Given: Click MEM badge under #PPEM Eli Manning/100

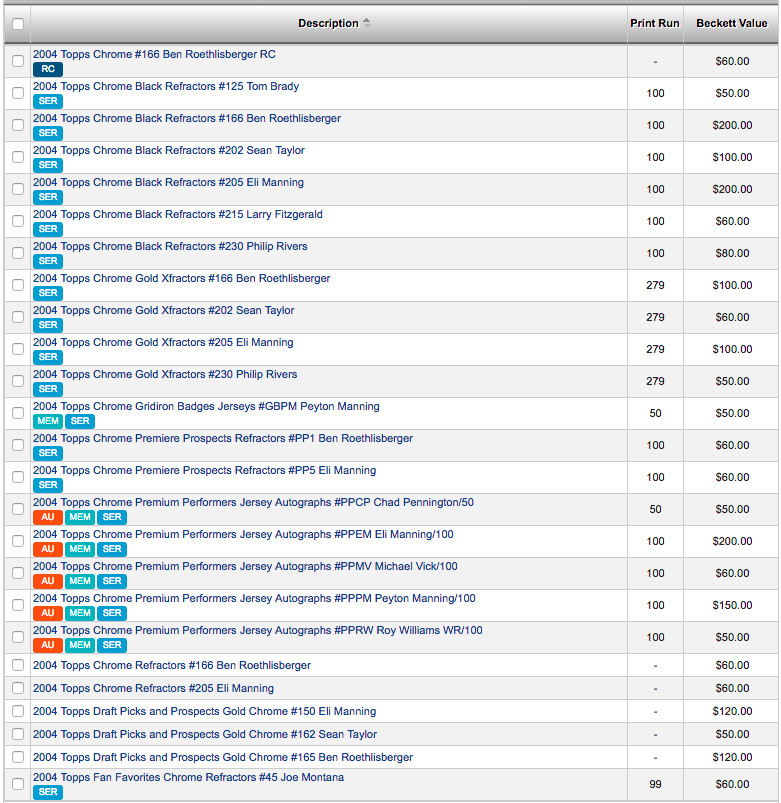Looking at the screenshot, I should click(80, 549).
